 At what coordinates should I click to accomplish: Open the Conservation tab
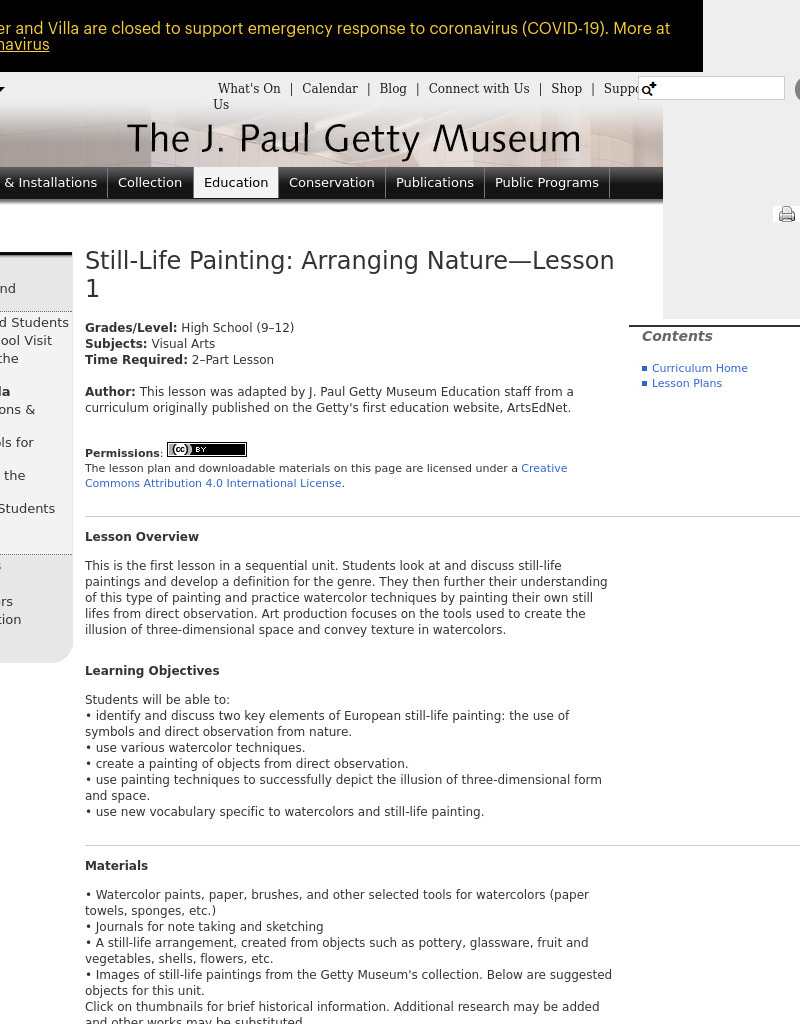(331, 182)
